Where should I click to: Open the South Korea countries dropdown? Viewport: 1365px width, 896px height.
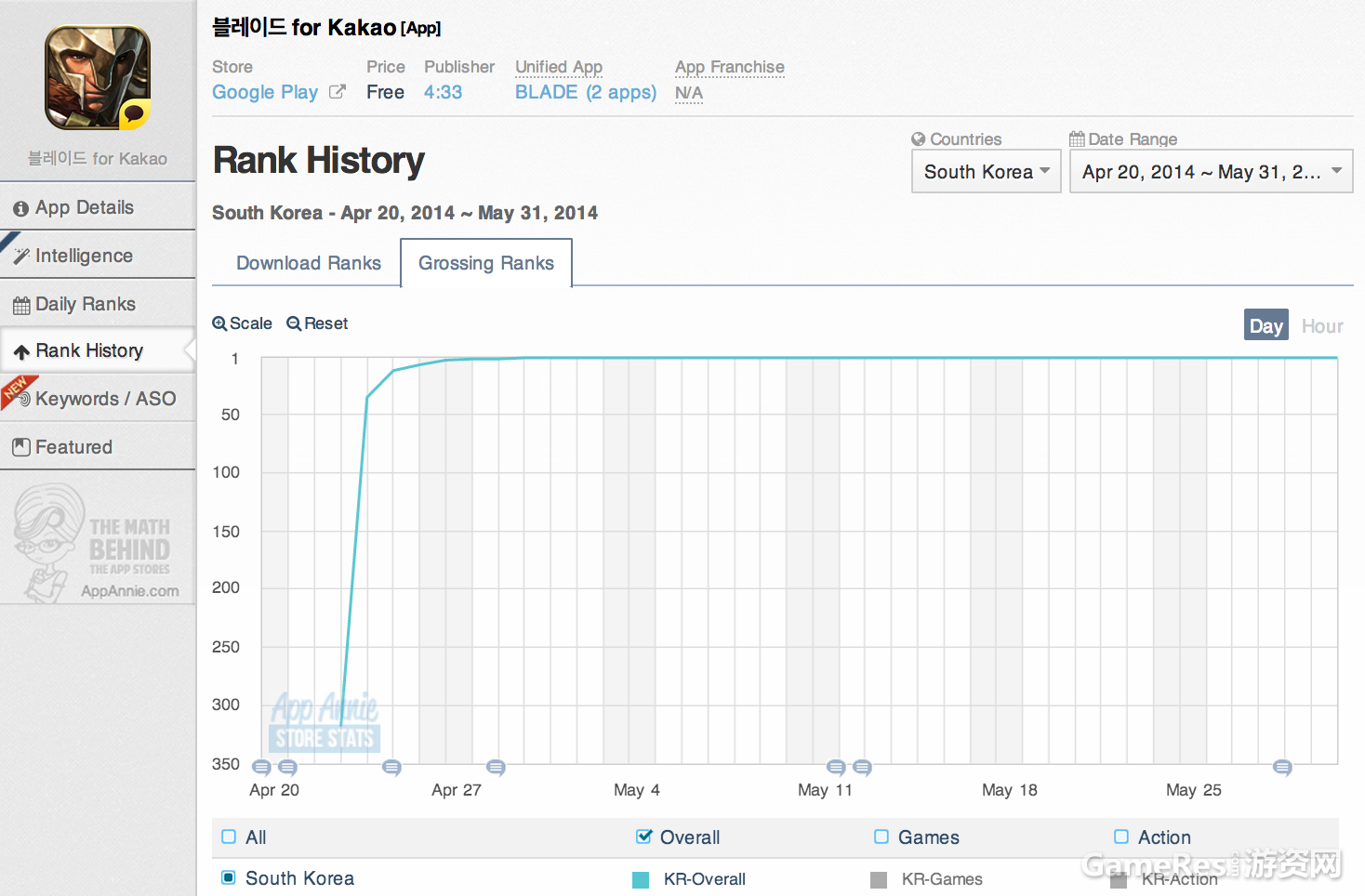987,172
